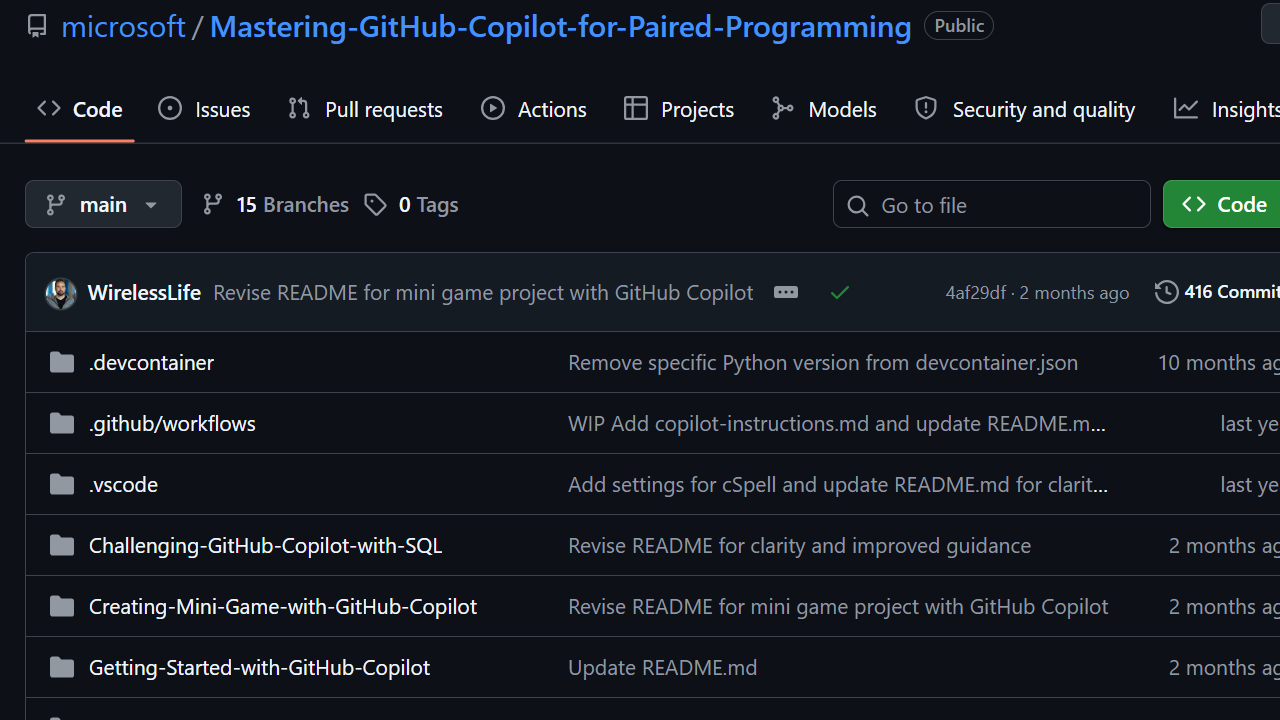This screenshot has height=720, width=1280.
Task: Click the folder icon for .devcontainer
Action: coord(62,362)
